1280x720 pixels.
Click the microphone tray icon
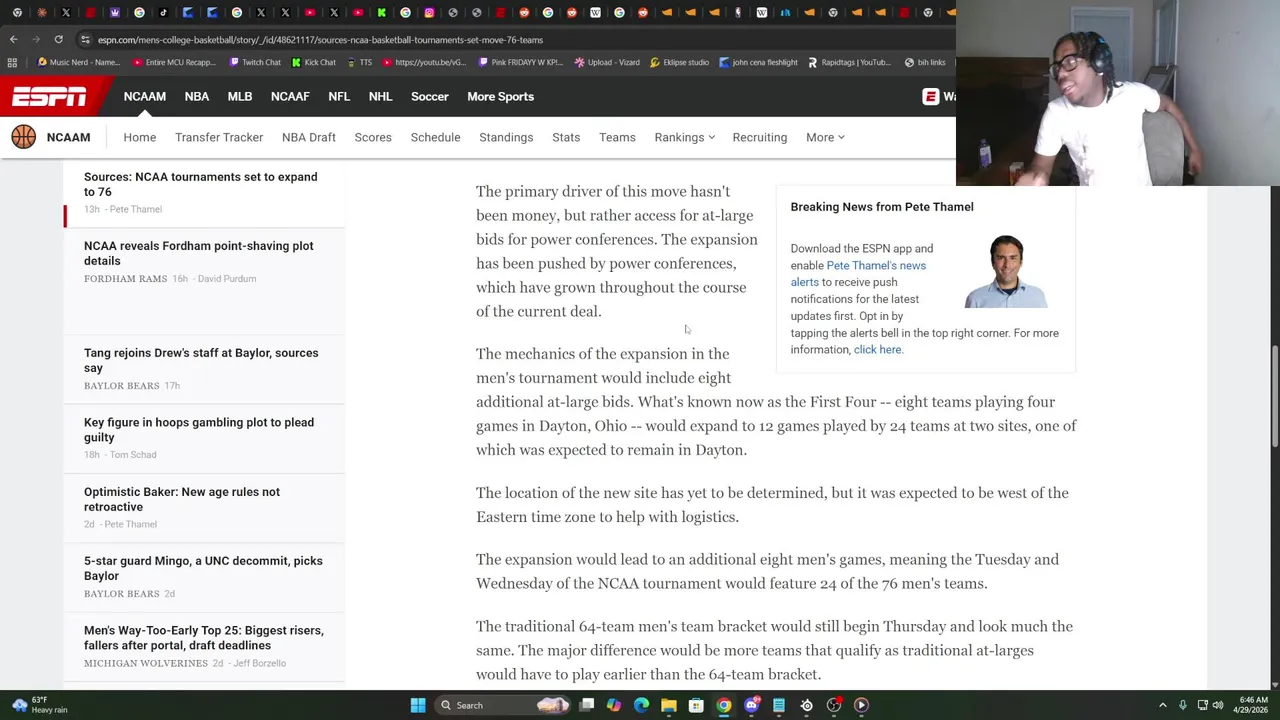coord(1182,705)
